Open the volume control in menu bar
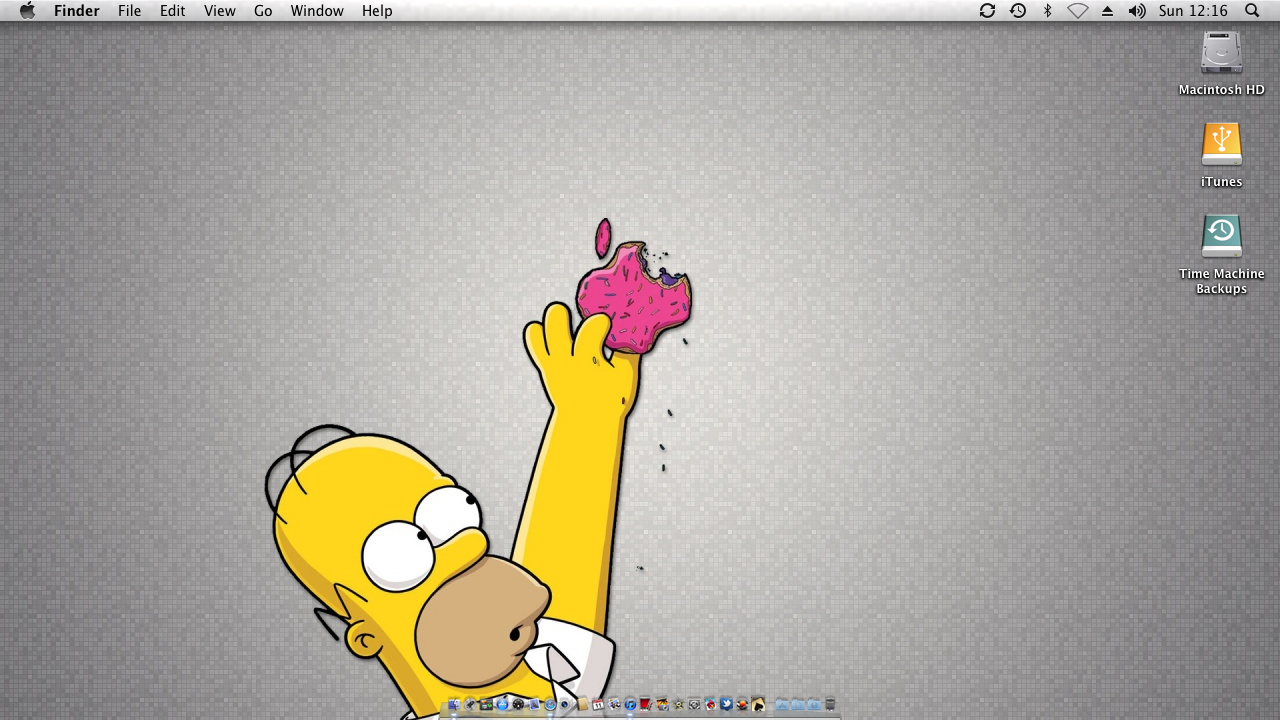Image resolution: width=1280 pixels, height=720 pixels. pyautogui.click(x=1137, y=11)
